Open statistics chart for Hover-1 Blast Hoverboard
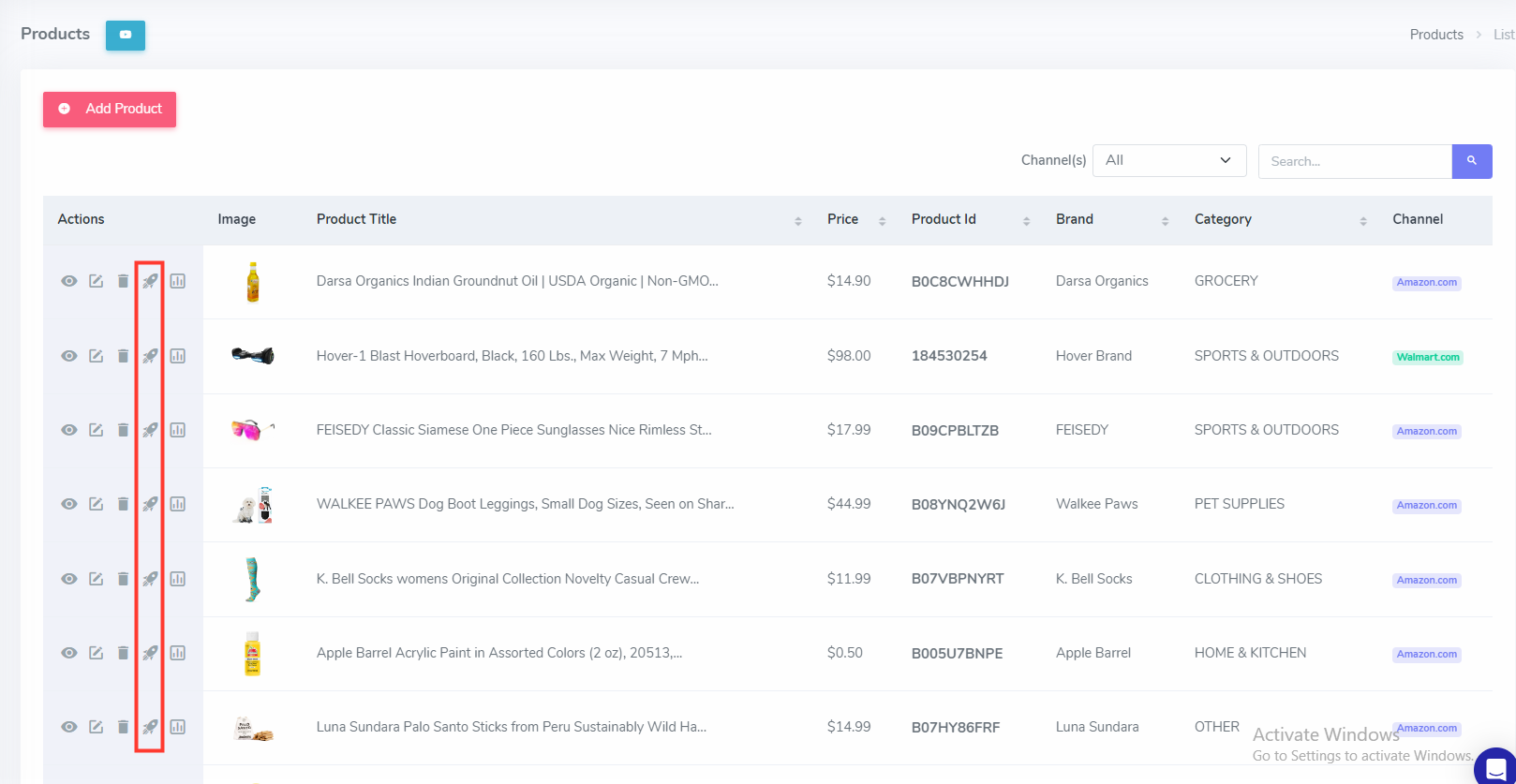The image size is (1516, 784). [178, 356]
